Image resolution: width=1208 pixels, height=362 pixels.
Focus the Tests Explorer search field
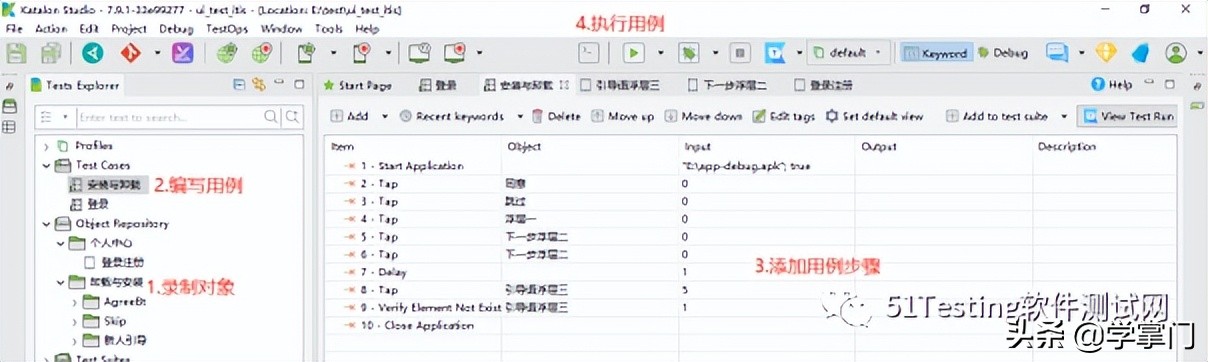pyautogui.click(x=168, y=118)
